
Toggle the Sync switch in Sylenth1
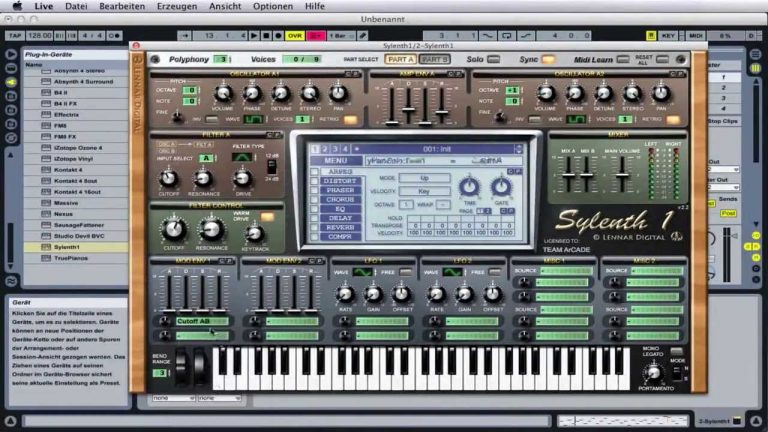click(x=548, y=59)
